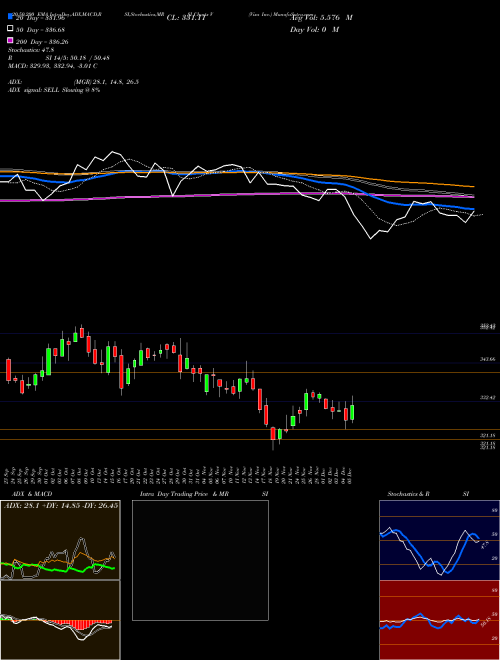Viewport: 500px width, 660px height.
Task: Click the 'Avg Vol: 5.576 M' text
Action: [321, 18]
